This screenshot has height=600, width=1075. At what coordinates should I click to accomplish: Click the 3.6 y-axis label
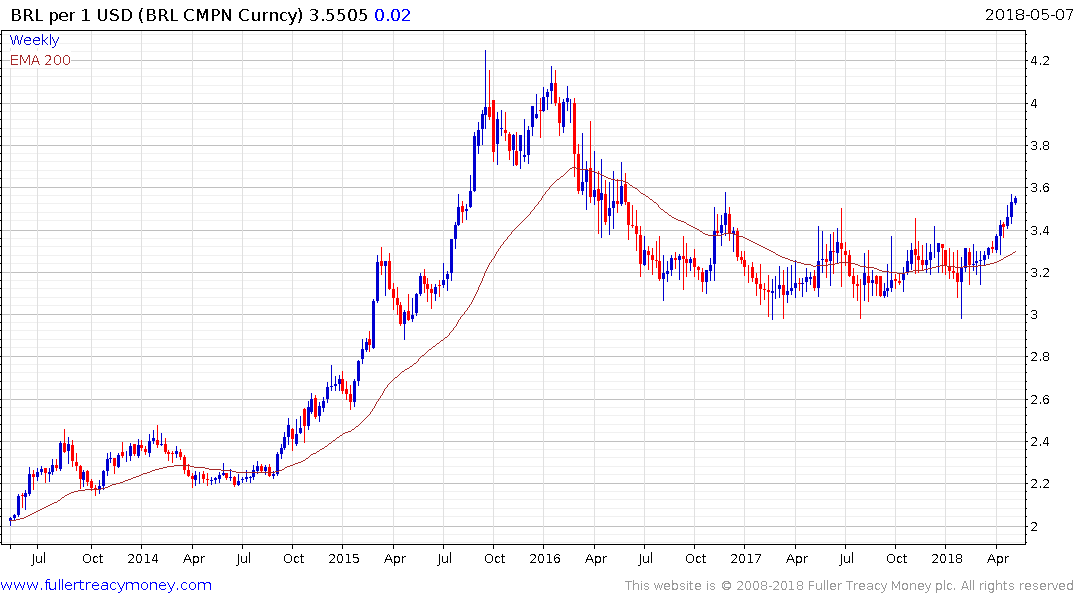(1040, 188)
